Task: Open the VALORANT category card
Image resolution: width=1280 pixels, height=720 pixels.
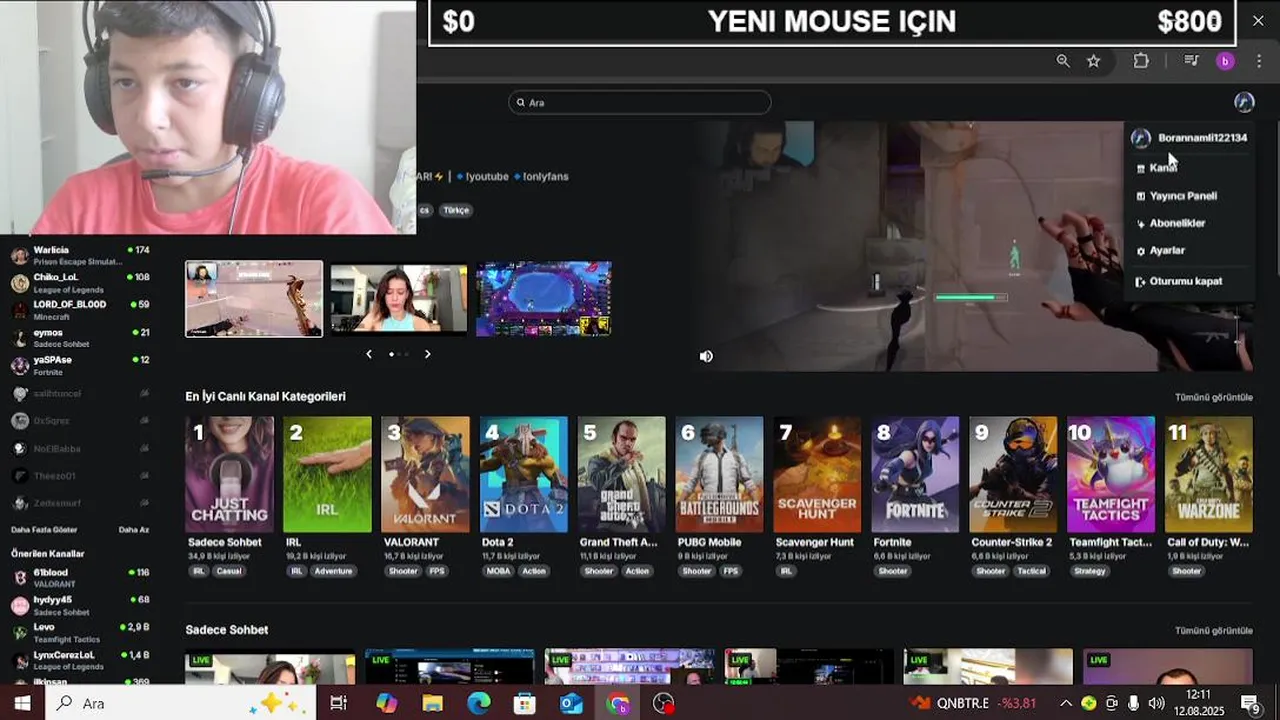Action: (x=426, y=474)
